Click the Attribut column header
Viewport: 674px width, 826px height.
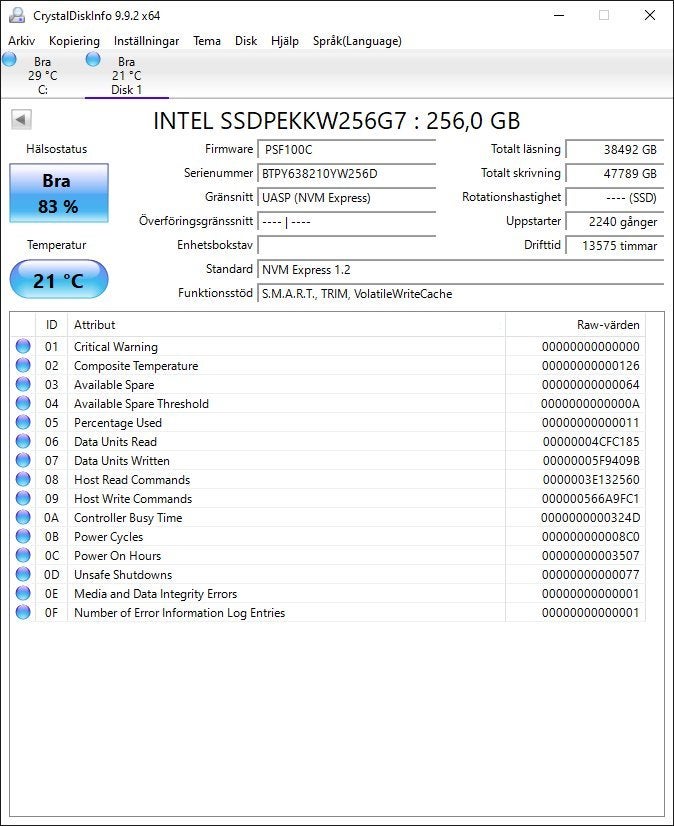coord(286,324)
